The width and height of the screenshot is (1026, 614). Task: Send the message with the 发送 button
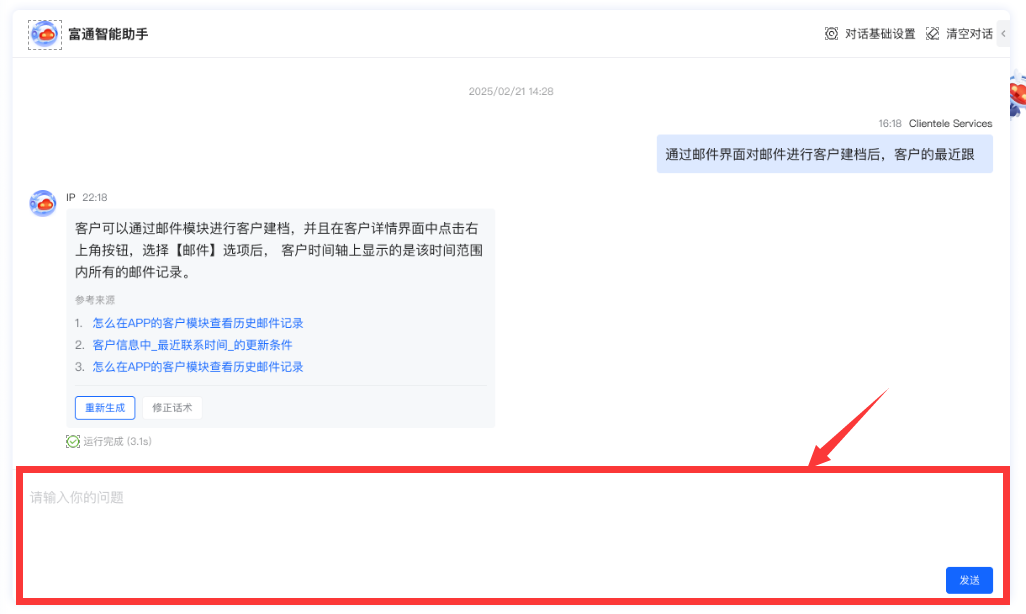pos(969,580)
